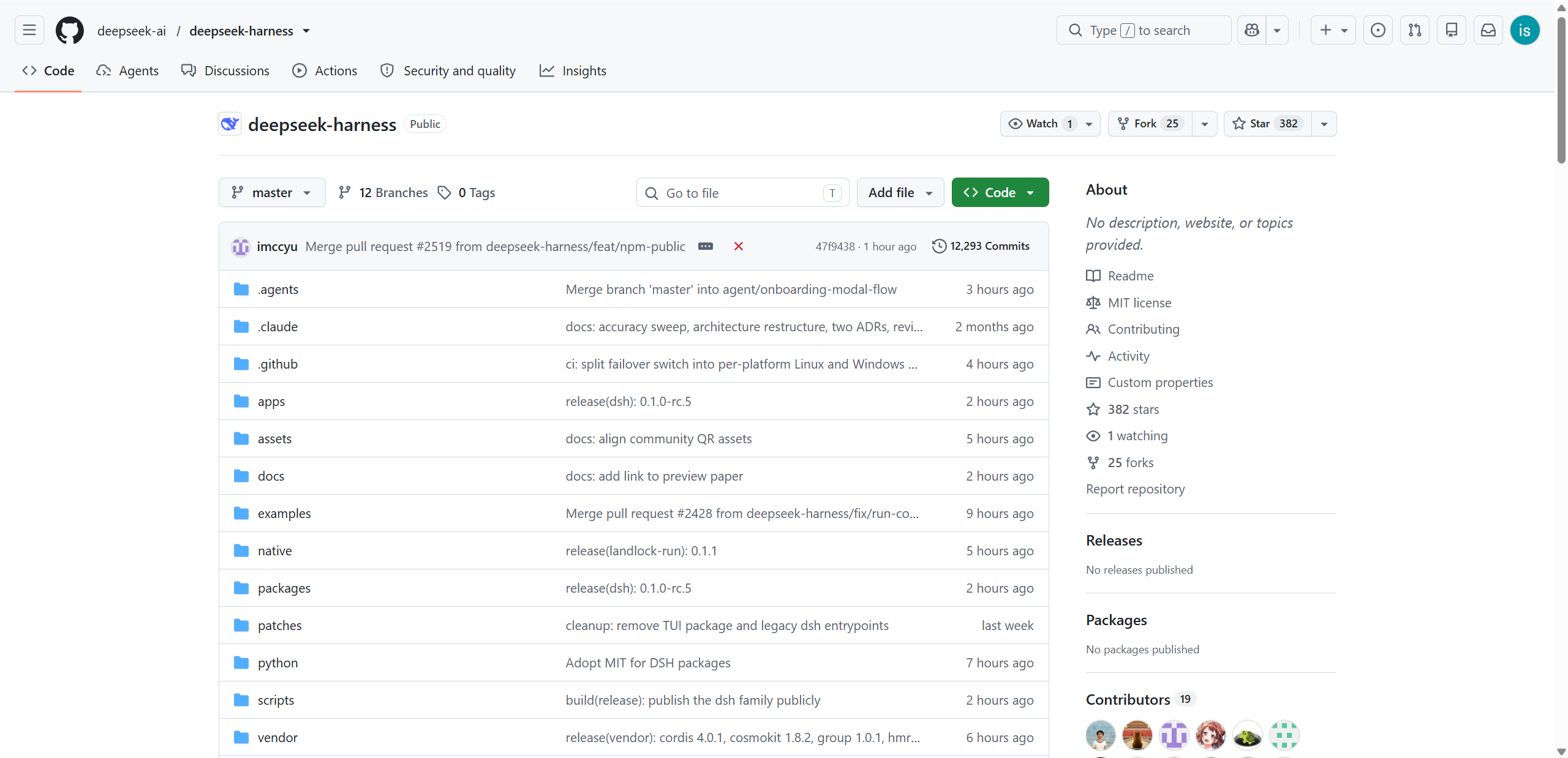
Task: Switch to the Actions tab
Action: coord(325,71)
